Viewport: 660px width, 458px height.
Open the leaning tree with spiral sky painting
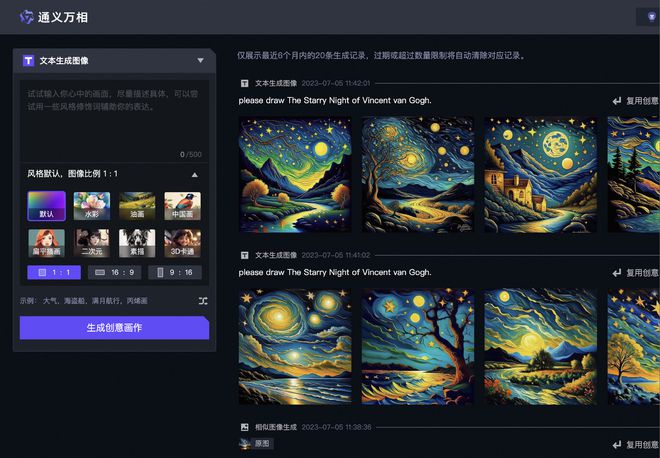[418, 174]
